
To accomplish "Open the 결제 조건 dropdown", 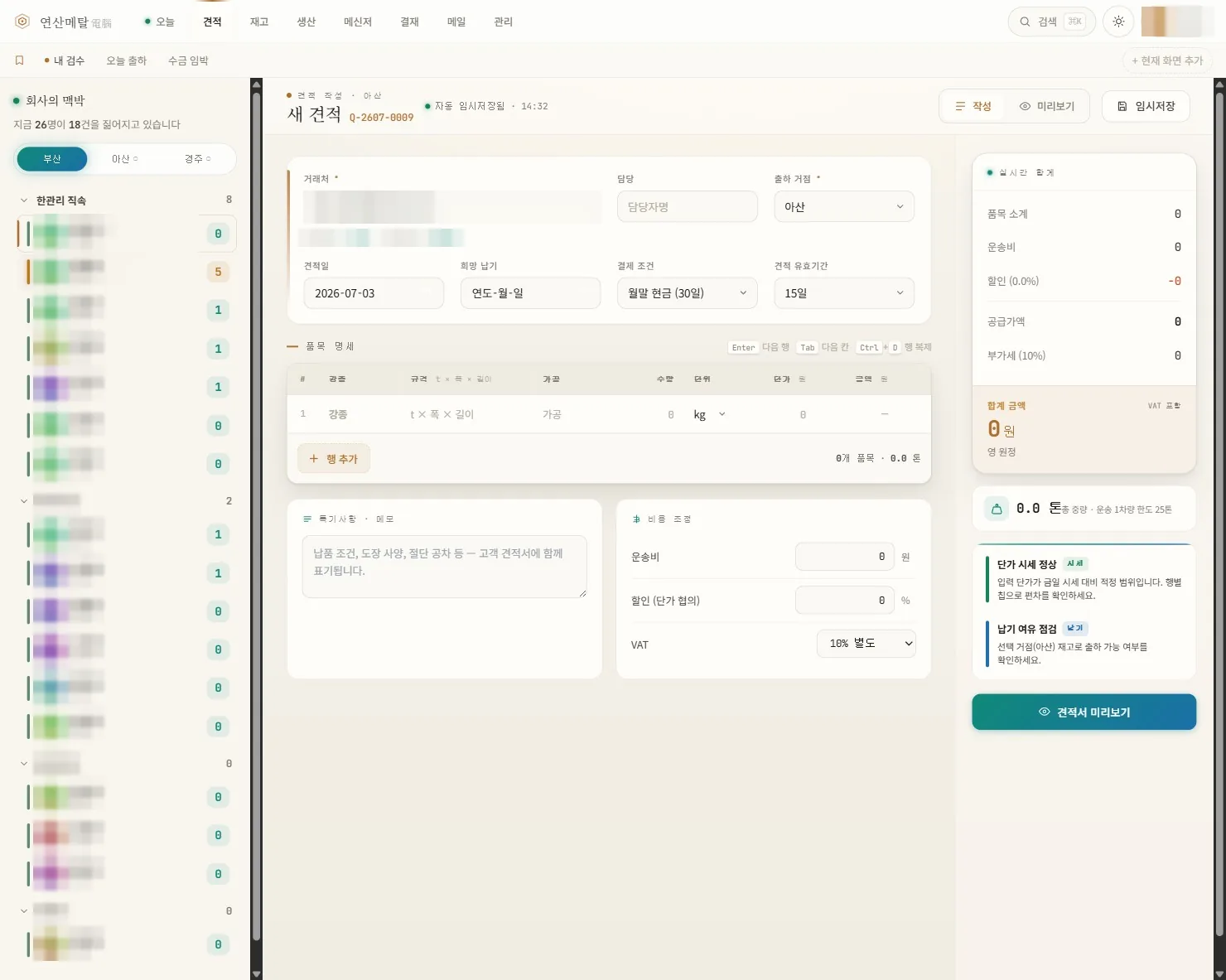I will coord(687,292).
